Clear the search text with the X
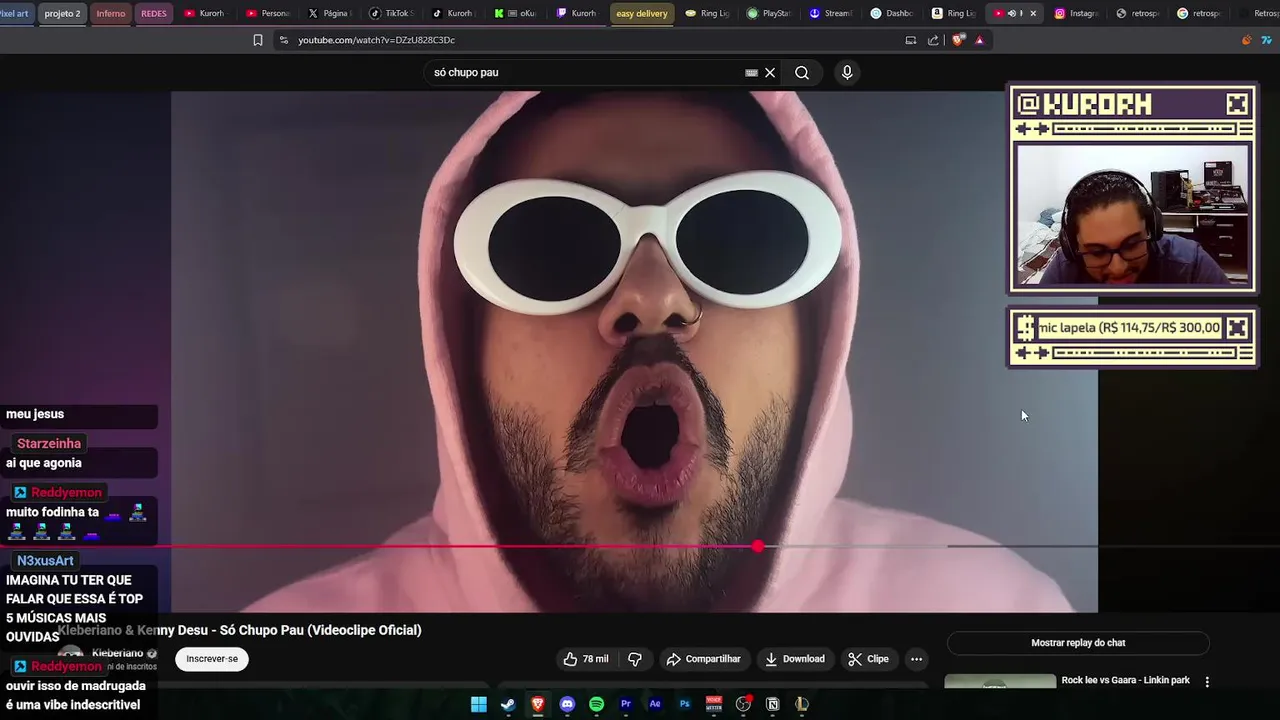1280x720 pixels. click(x=770, y=72)
